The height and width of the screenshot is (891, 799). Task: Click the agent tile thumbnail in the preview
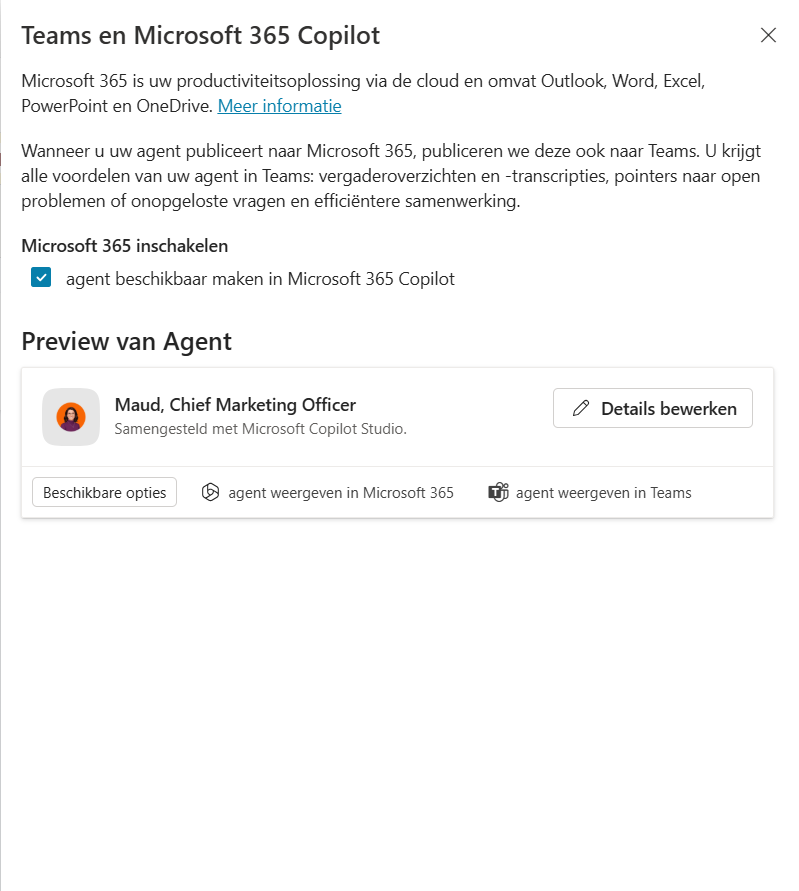coord(70,416)
